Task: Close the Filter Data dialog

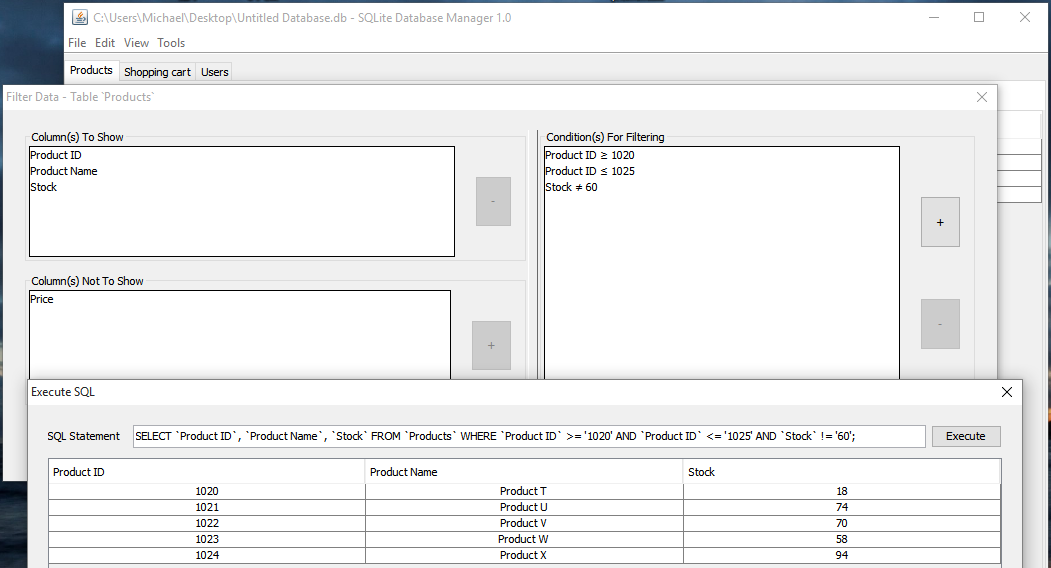Action: pos(981,97)
